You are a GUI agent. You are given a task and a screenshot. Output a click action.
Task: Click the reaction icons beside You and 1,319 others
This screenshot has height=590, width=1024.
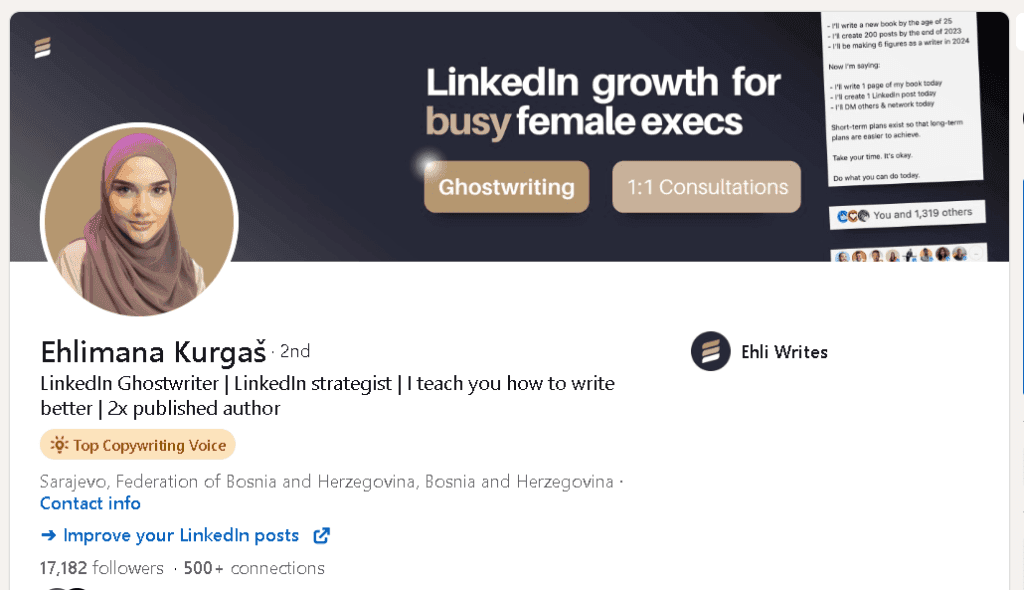853,216
